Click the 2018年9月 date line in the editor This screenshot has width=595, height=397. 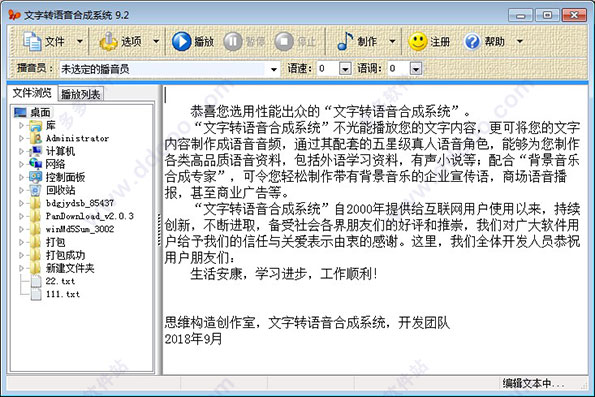[x=193, y=339]
